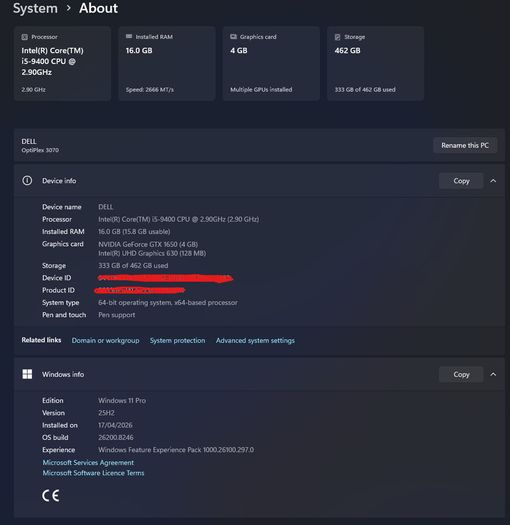Click the 'Pen support' value
510x525 pixels.
click(x=117, y=315)
